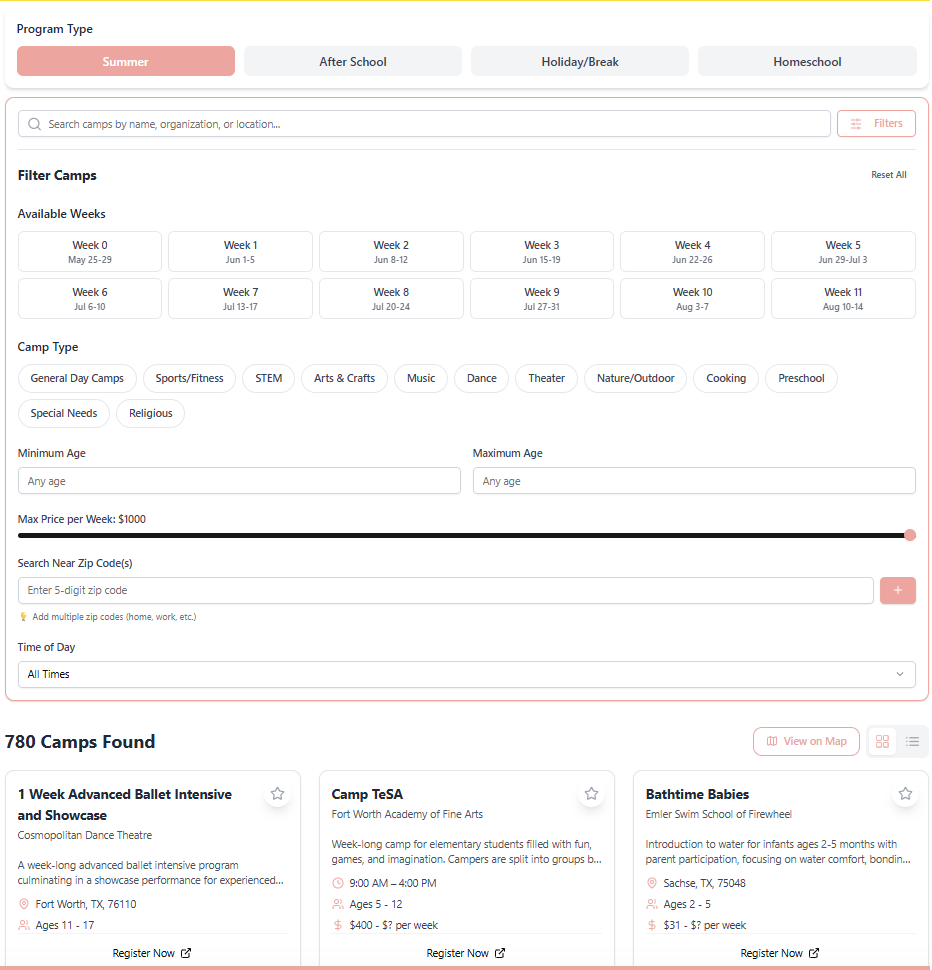Open the Time of Day dropdown
932x970 pixels.
[466, 674]
